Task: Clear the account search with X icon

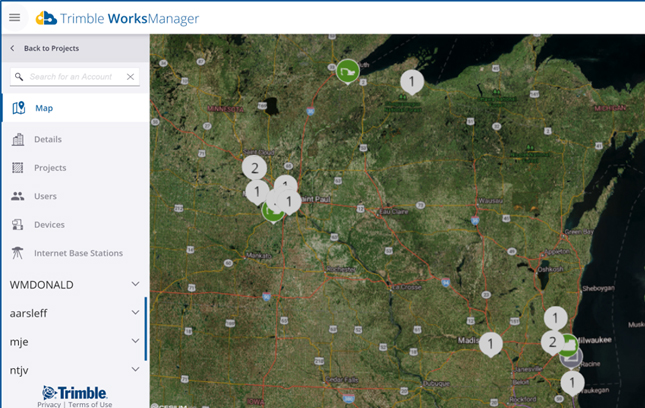Action: tap(130, 77)
